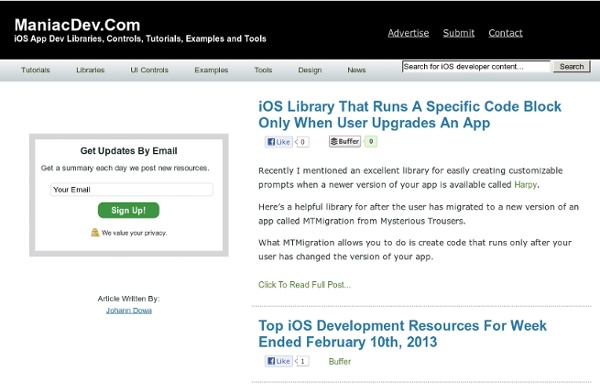The image size is (600, 386).
Task: Click the green Sign Up! button
Action: click(129, 210)
